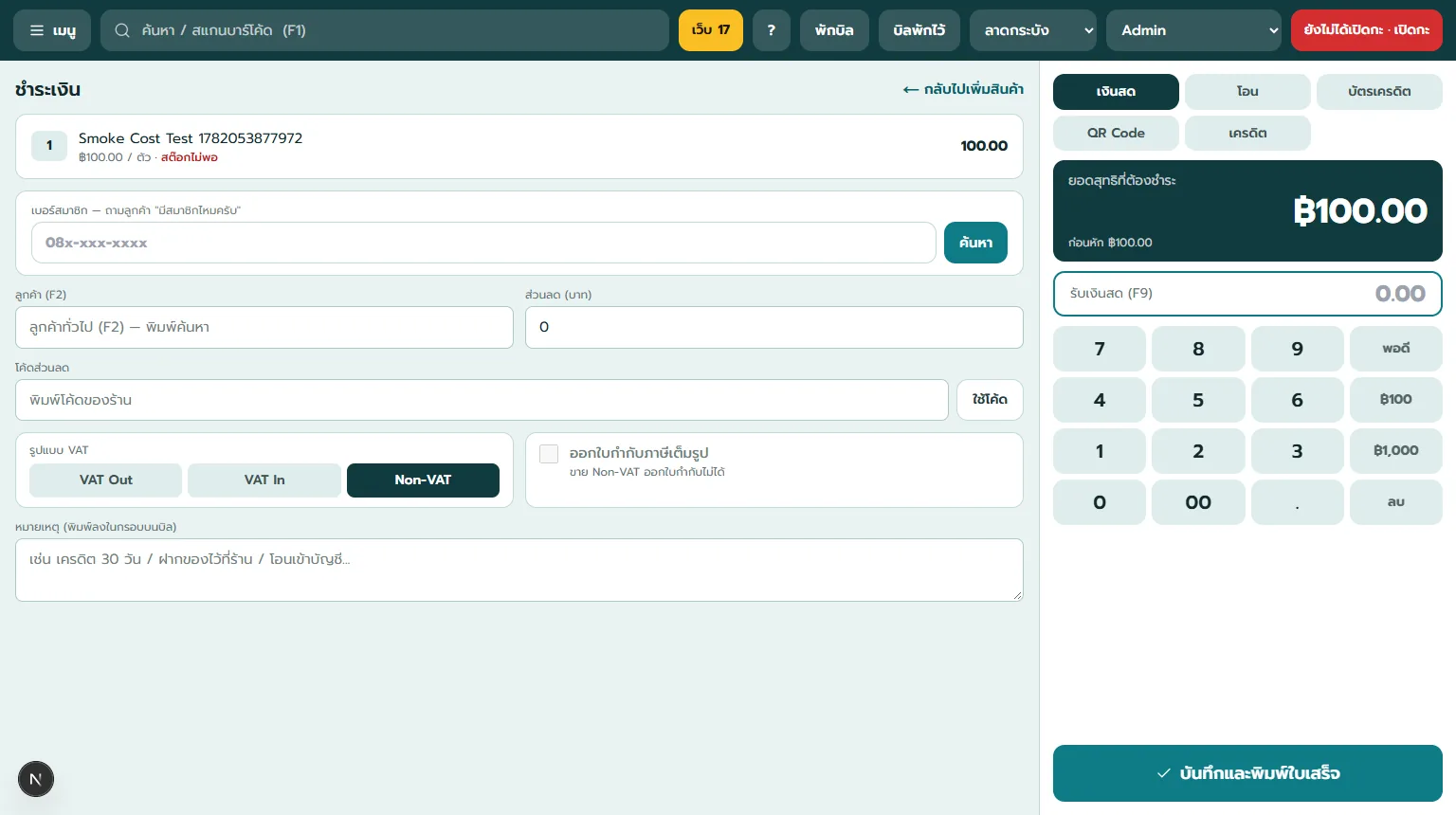Select VAT Out mode
This screenshot has height=815, width=1456.
tap(106, 480)
